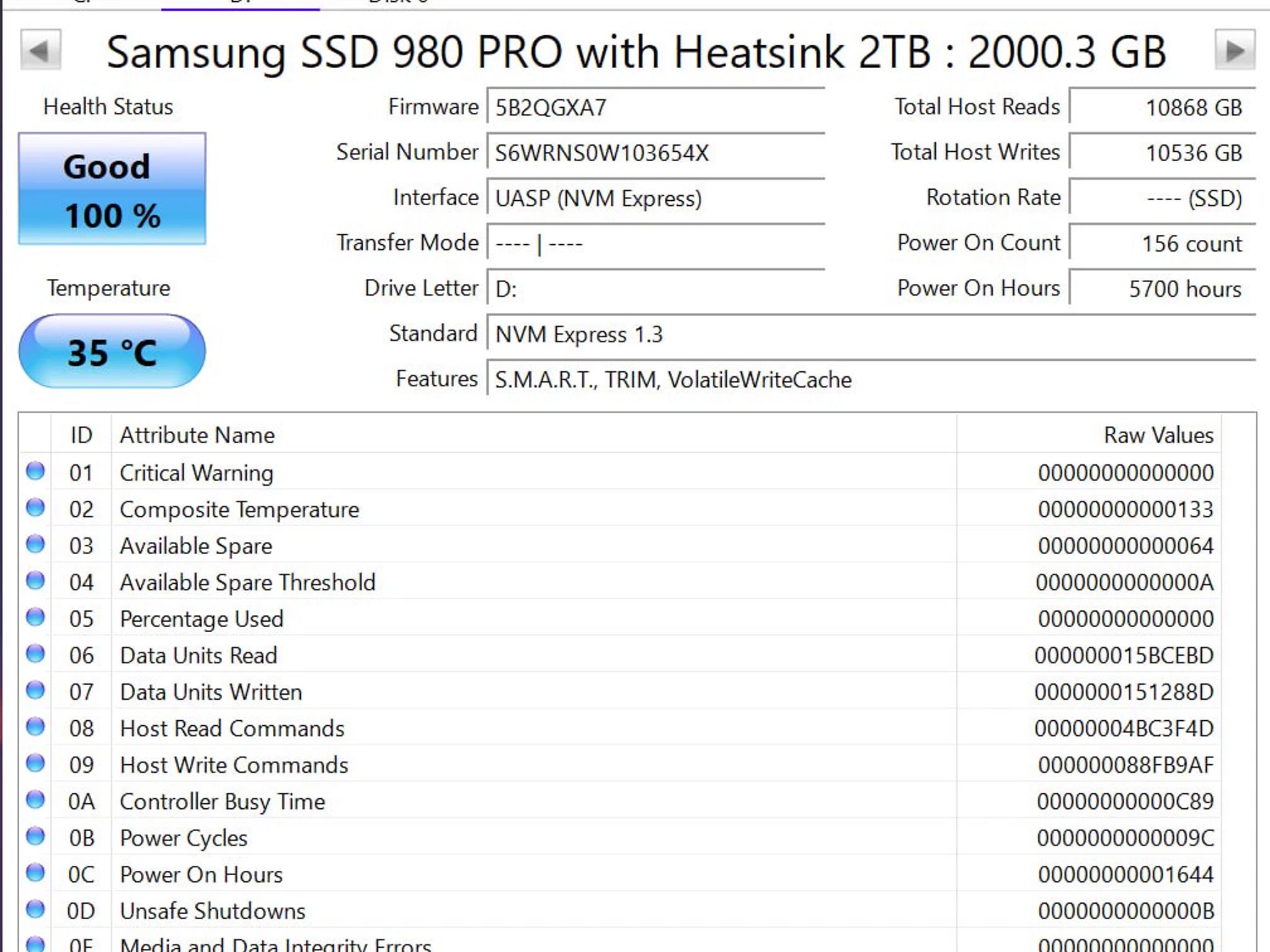The width and height of the screenshot is (1270, 952).
Task: Click the Drive Letter field D:
Action: (x=656, y=288)
